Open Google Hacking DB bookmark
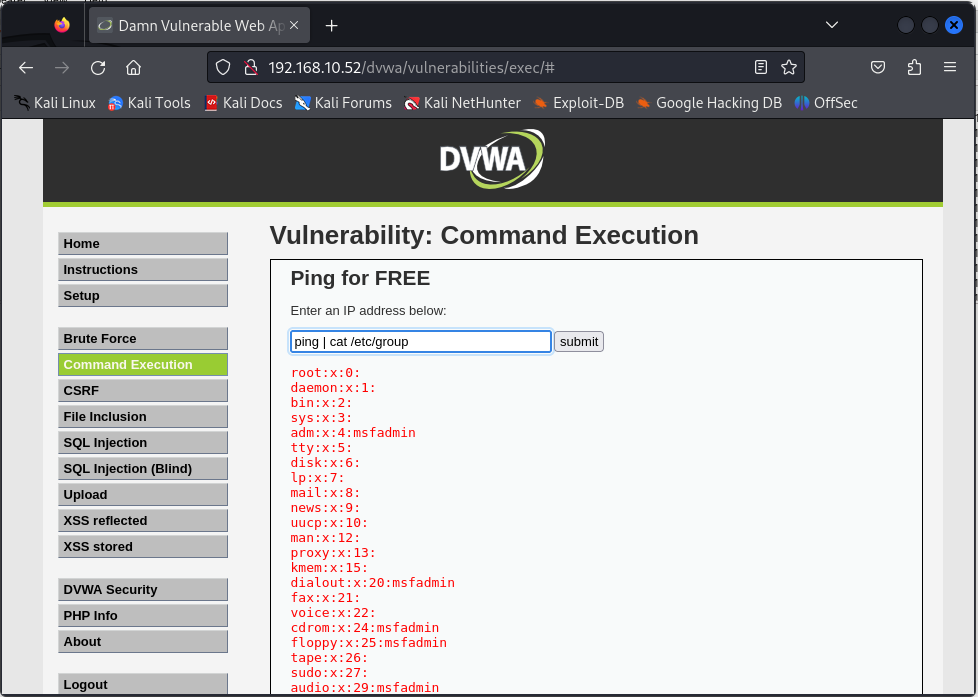Viewport: 978px width, 697px height. [x=709, y=103]
